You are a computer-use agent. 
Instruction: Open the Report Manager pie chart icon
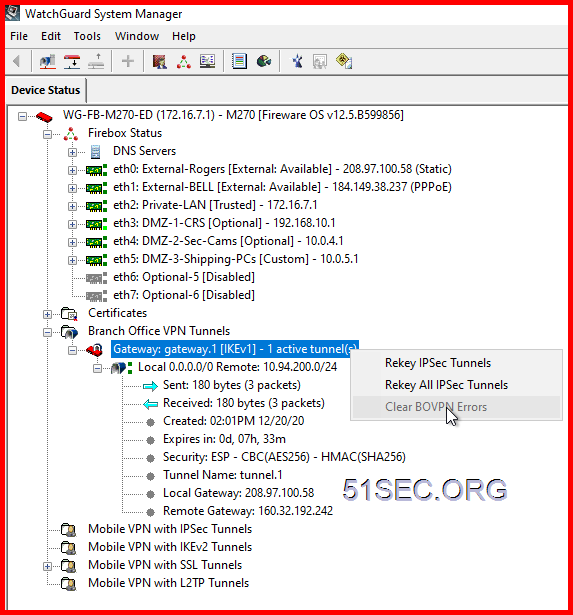[x=264, y=61]
